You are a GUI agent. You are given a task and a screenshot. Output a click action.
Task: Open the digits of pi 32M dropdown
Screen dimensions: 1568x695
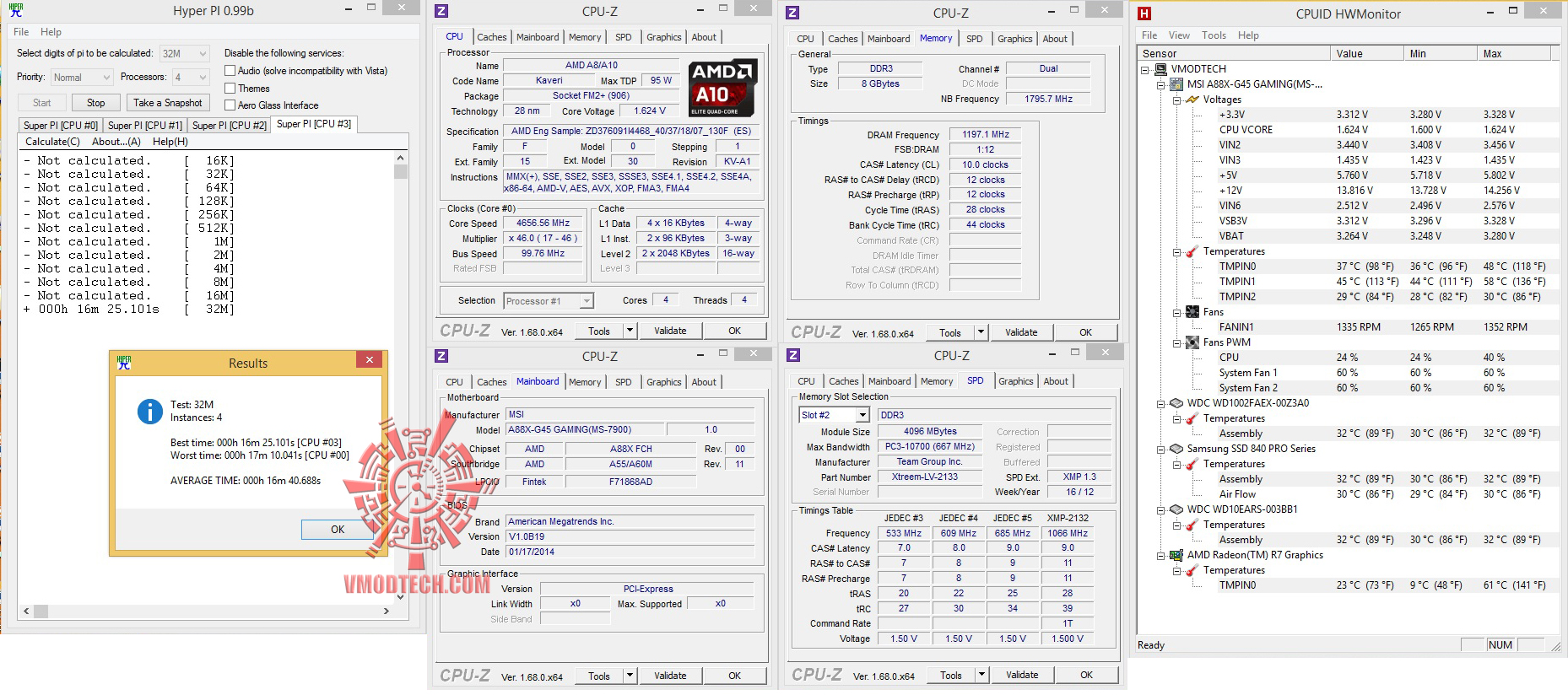point(184,53)
